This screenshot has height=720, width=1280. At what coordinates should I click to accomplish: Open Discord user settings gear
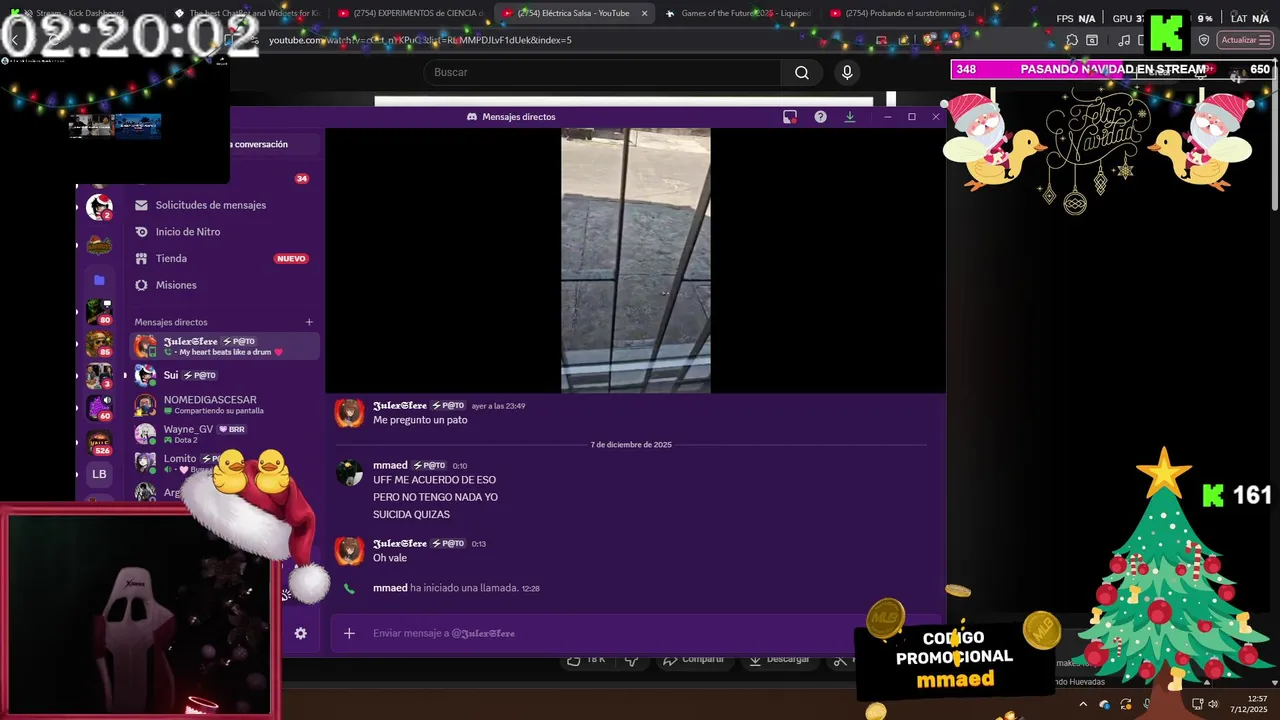tap(300, 633)
